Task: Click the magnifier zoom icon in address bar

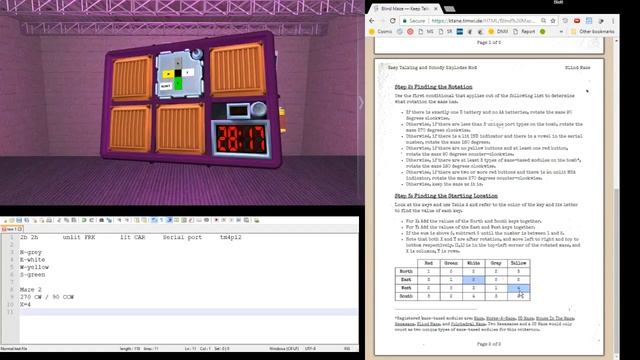Action: tap(543, 20)
